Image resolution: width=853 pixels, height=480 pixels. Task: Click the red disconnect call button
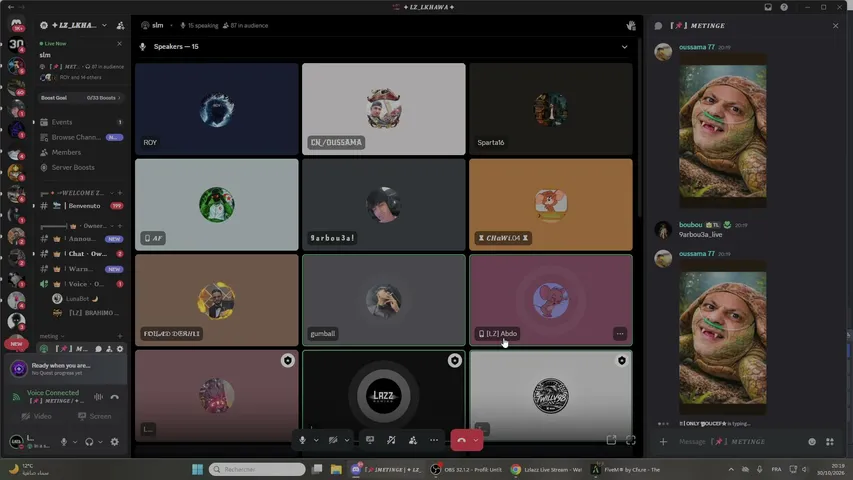tap(461, 440)
